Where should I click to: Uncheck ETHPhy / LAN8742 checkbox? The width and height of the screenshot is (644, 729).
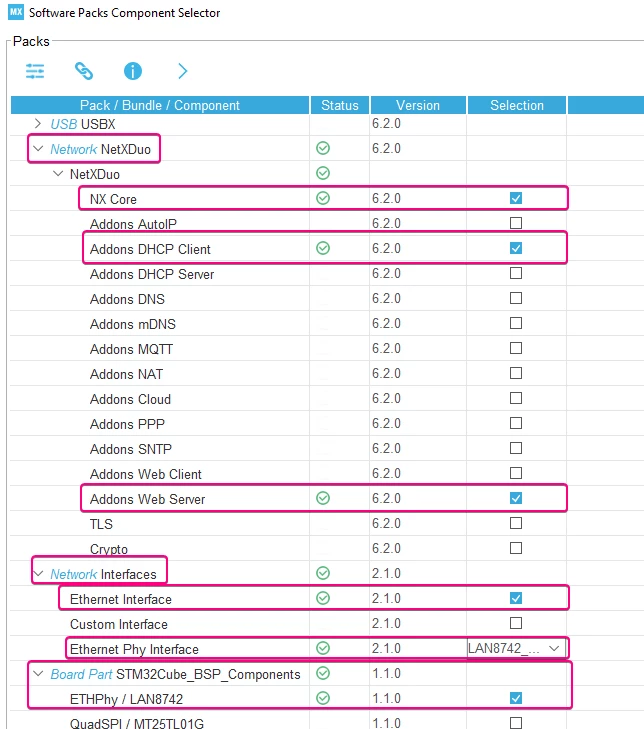point(516,698)
